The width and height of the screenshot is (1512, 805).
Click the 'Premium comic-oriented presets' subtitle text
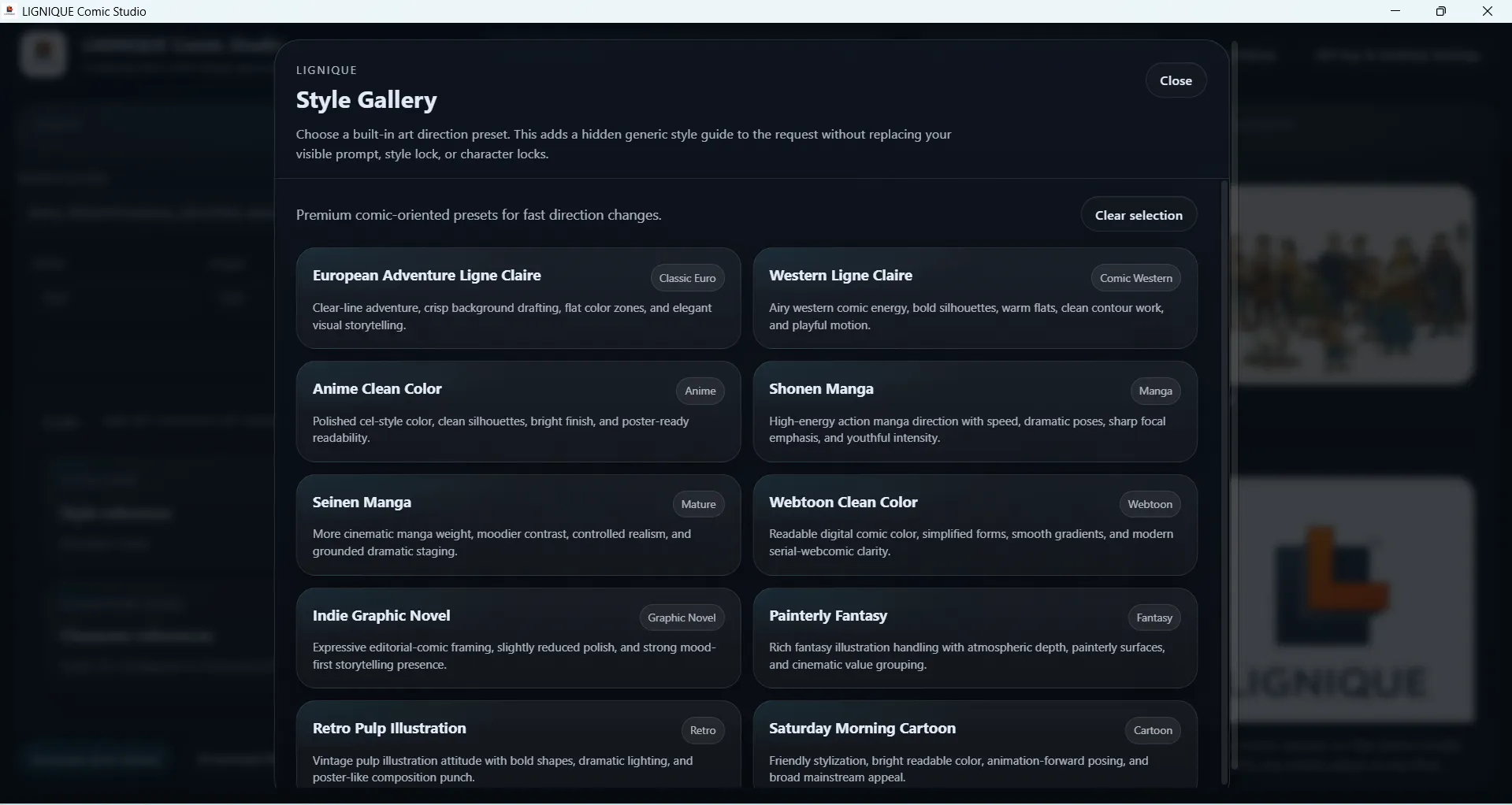click(x=478, y=215)
